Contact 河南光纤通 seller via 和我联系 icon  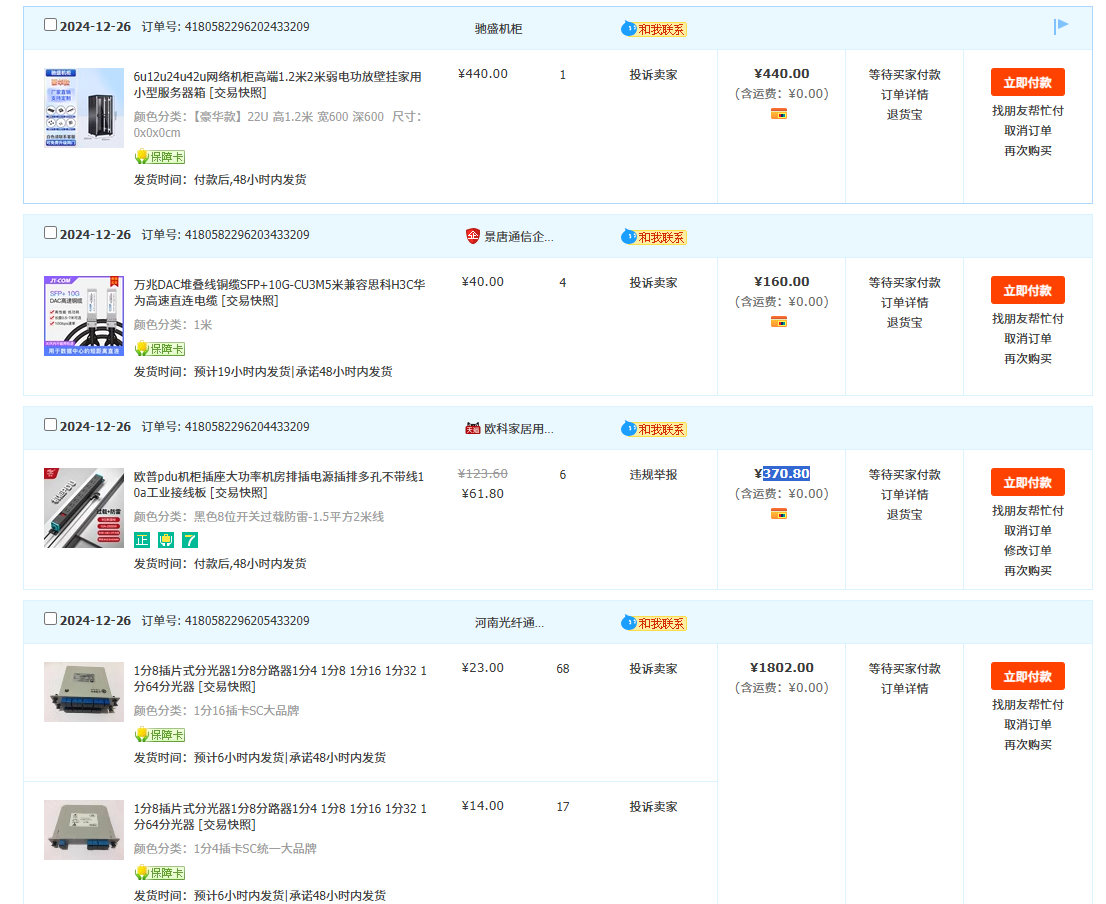click(x=655, y=623)
